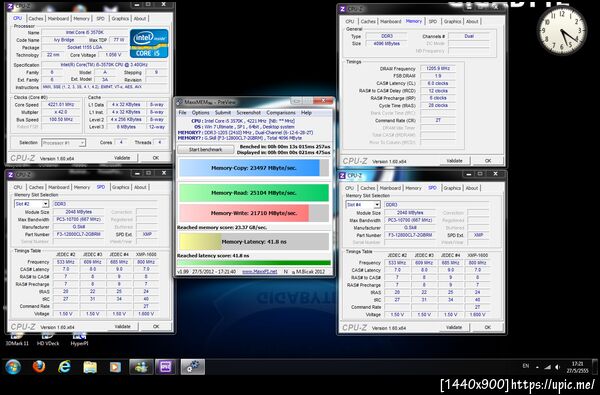Image resolution: width=600 pixels, height=395 pixels.
Task: Switch to About tab in Slot #2 window
Action: pos(140,187)
